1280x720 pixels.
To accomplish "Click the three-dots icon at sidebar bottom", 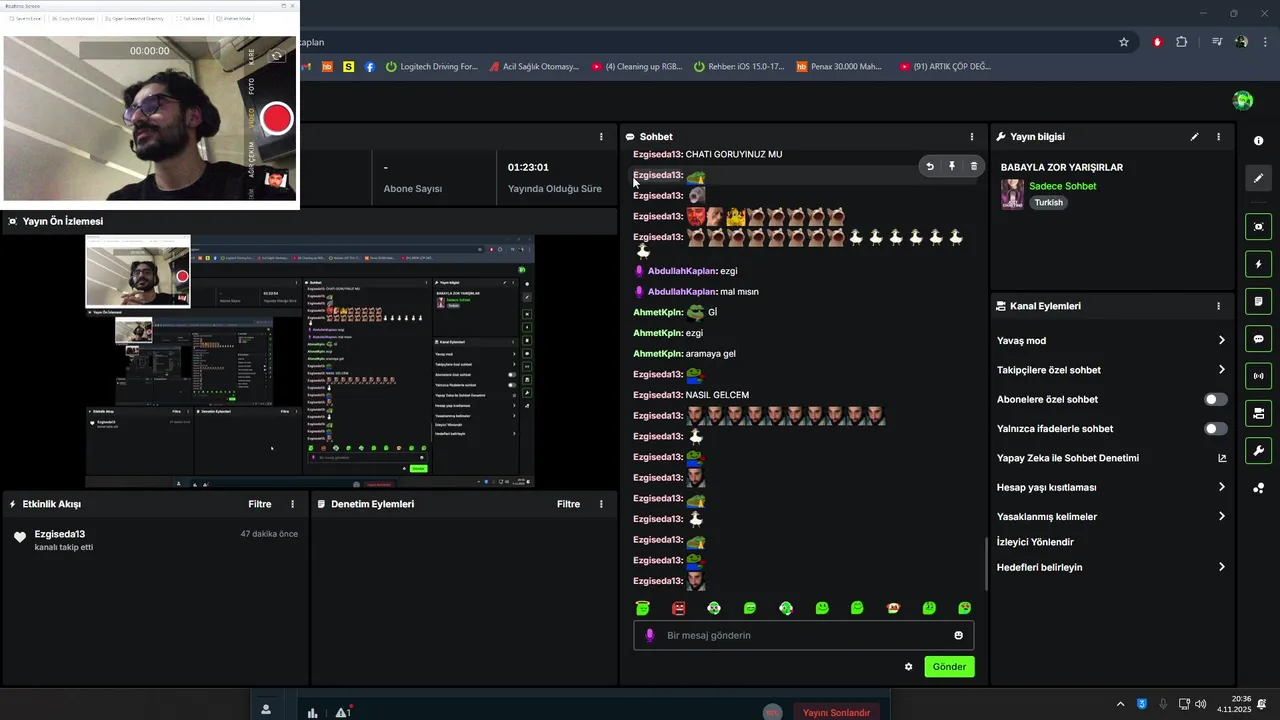I will (x=1259, y=488).
